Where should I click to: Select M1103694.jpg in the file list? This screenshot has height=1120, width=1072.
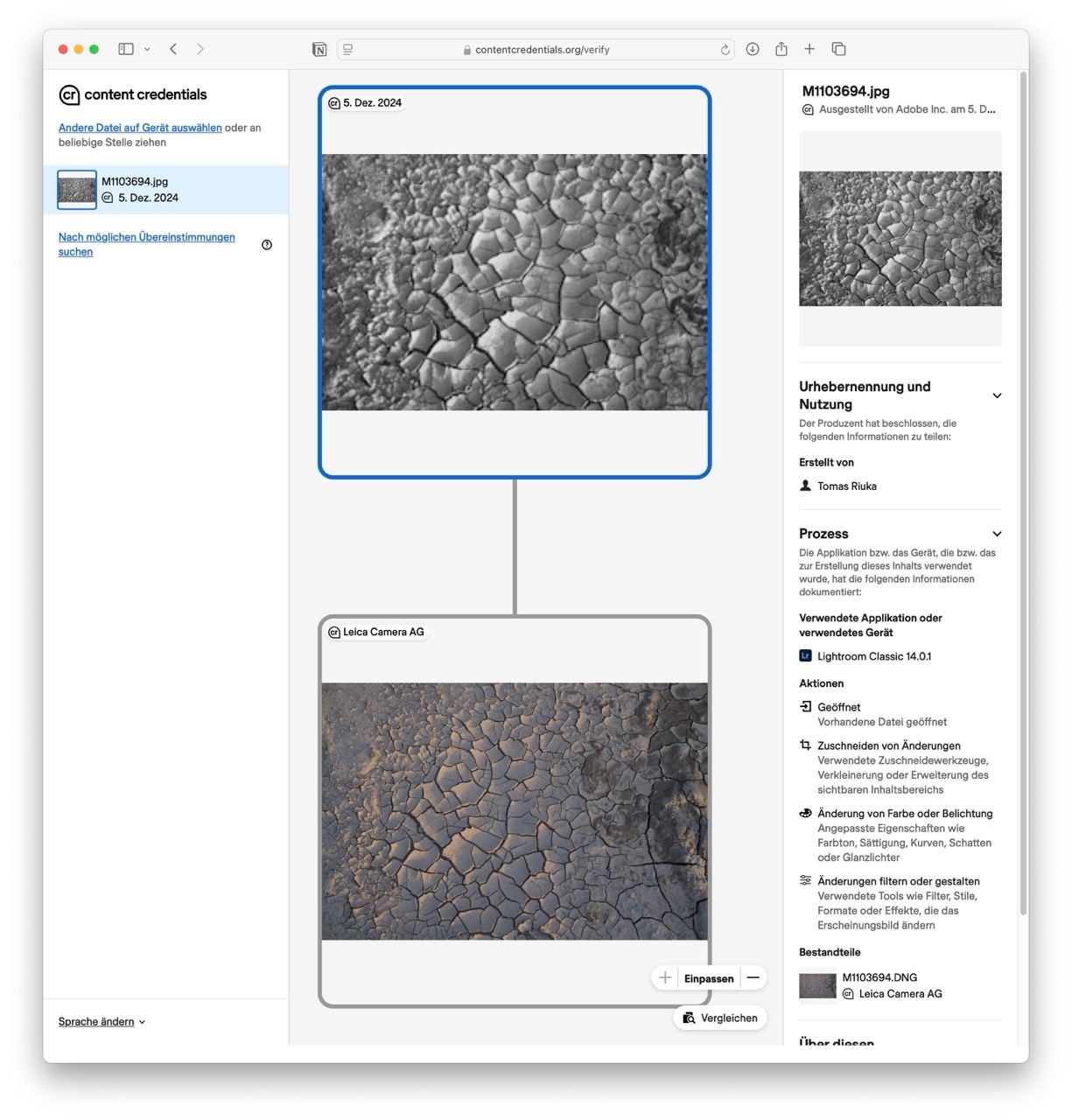pyautogui.click(x=165, y=190)
